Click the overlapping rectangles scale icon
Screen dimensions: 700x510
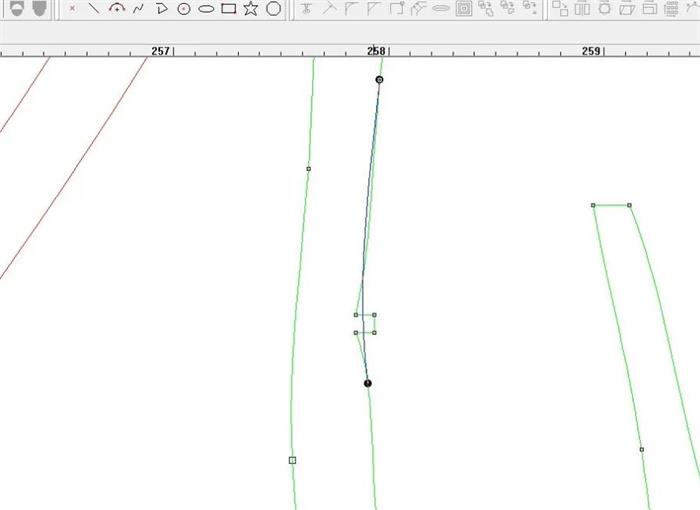(650, 8)
